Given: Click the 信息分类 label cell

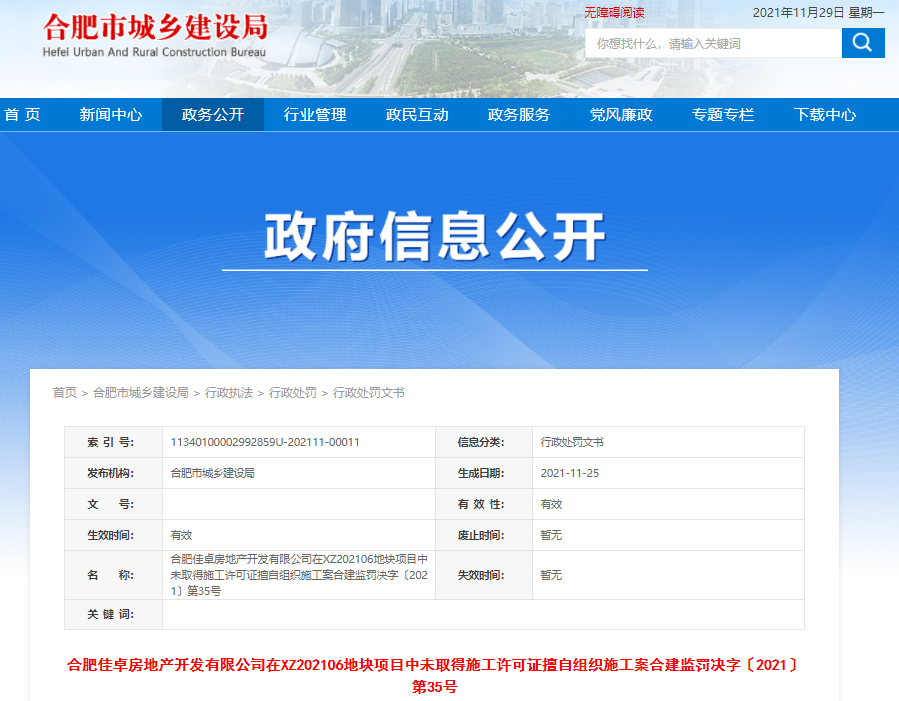Looking at the screenshot, I should coord(484,442).
